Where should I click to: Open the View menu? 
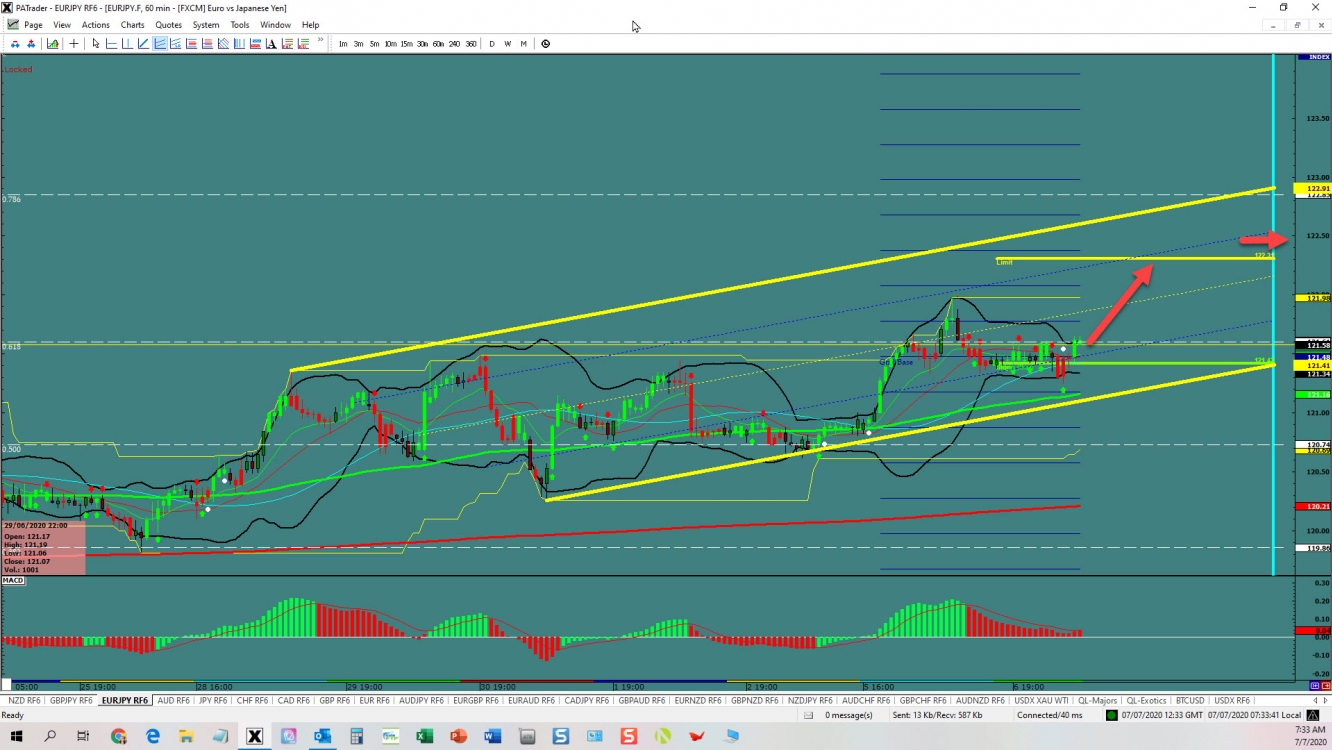[62, 25]
